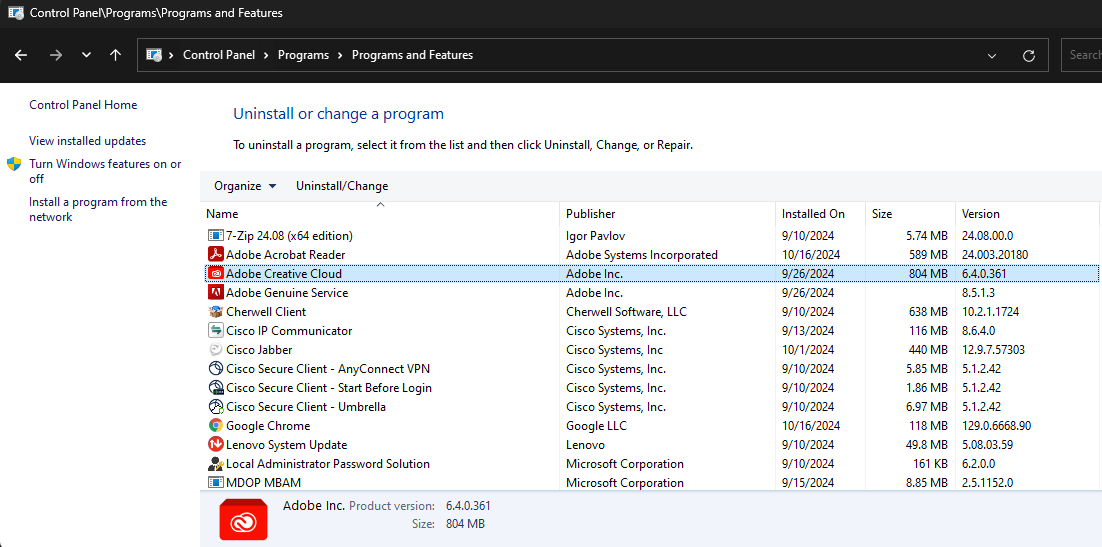Open Install a program from the network
The width and height of the screenshot is (1102, 547).
(98, 210)
